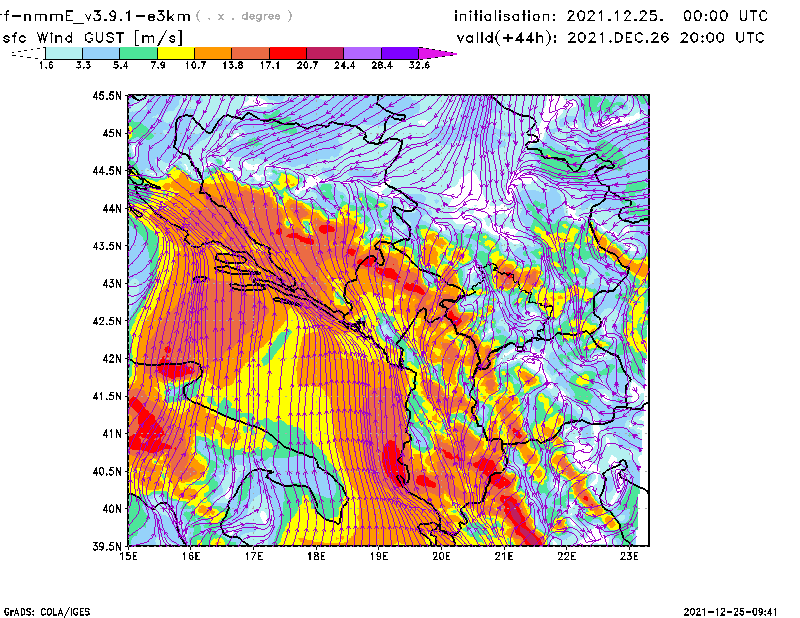The image size is (800, 618).
Task: Click the legend value 7.9
Action: coord(158,65)
